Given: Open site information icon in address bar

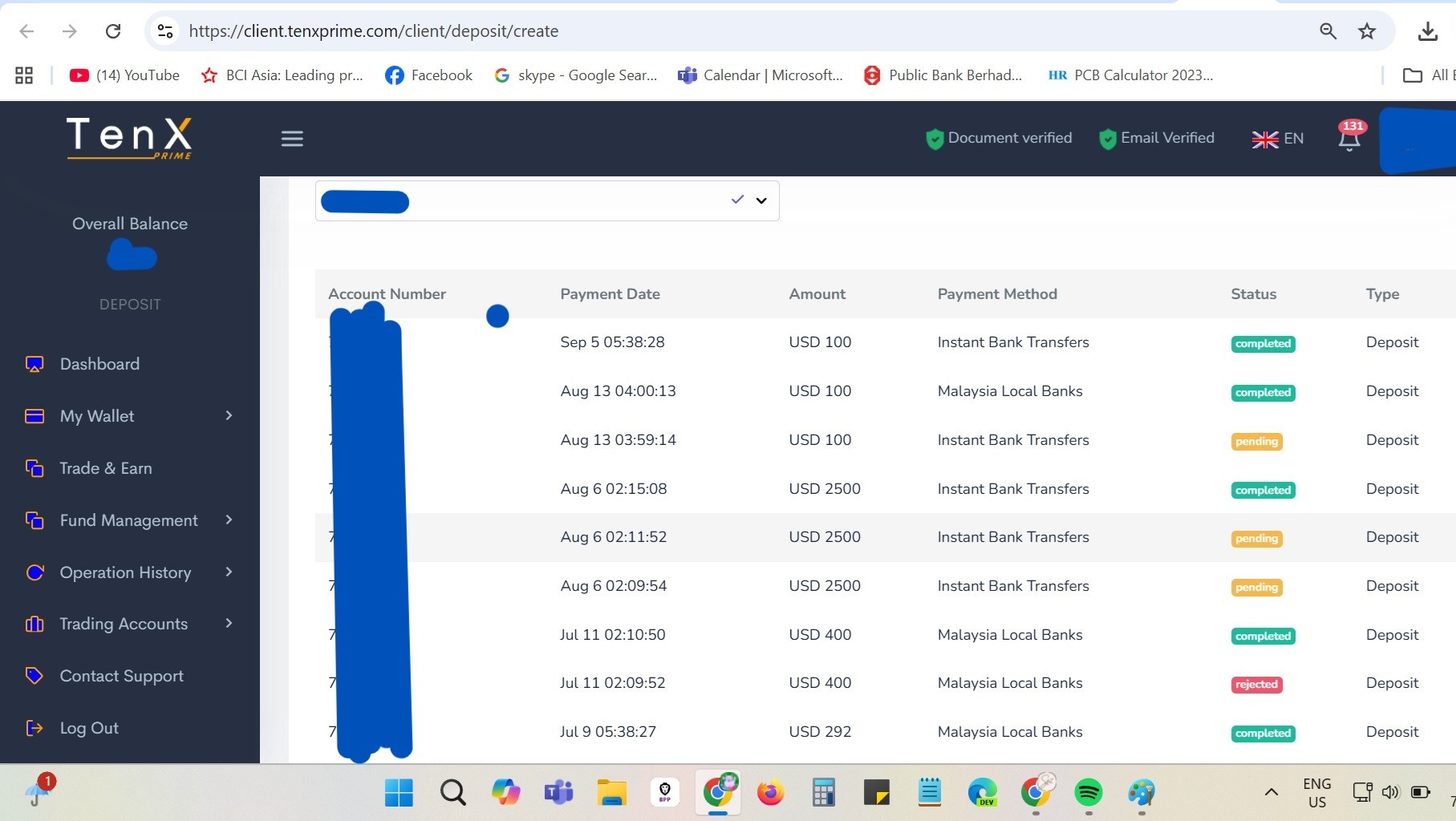Looking at the screenshot, I should (x=165, y=31).
